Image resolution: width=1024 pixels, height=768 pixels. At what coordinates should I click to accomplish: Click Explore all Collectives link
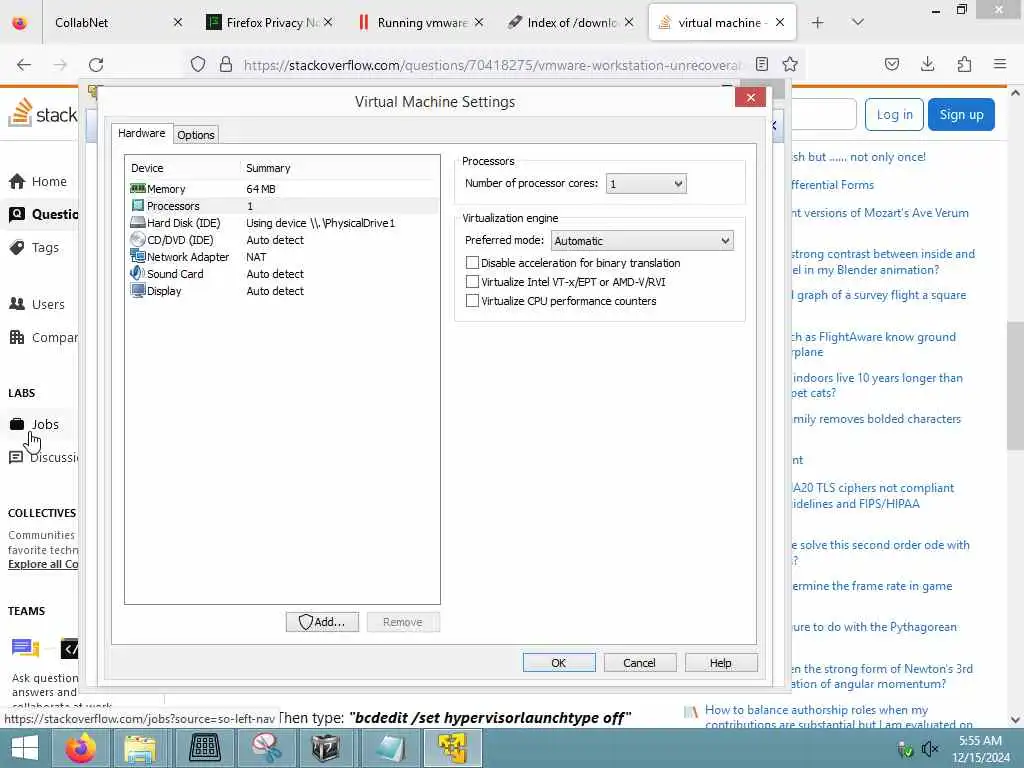pos(43,564)
